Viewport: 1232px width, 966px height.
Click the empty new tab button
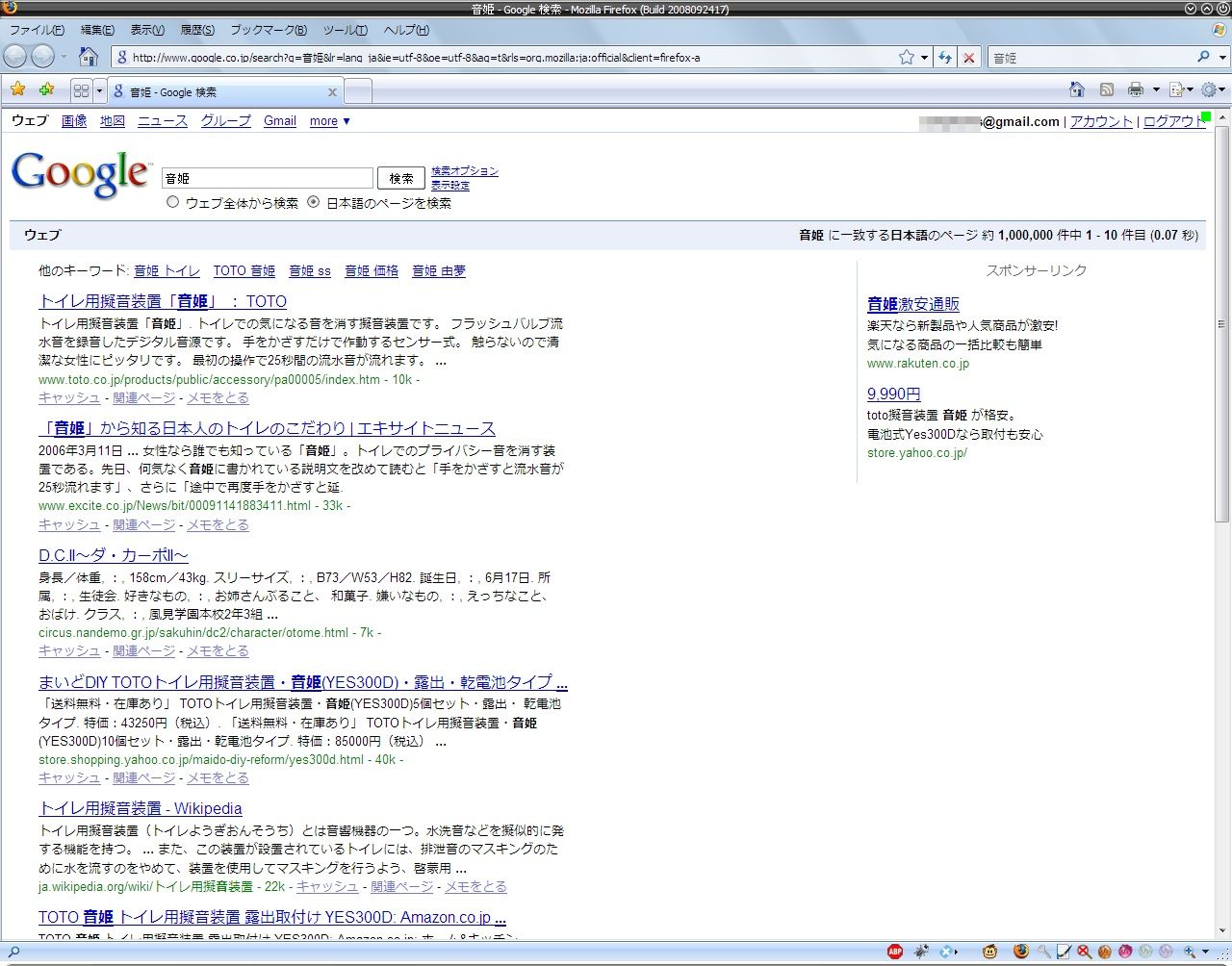(x=358, y=91)
